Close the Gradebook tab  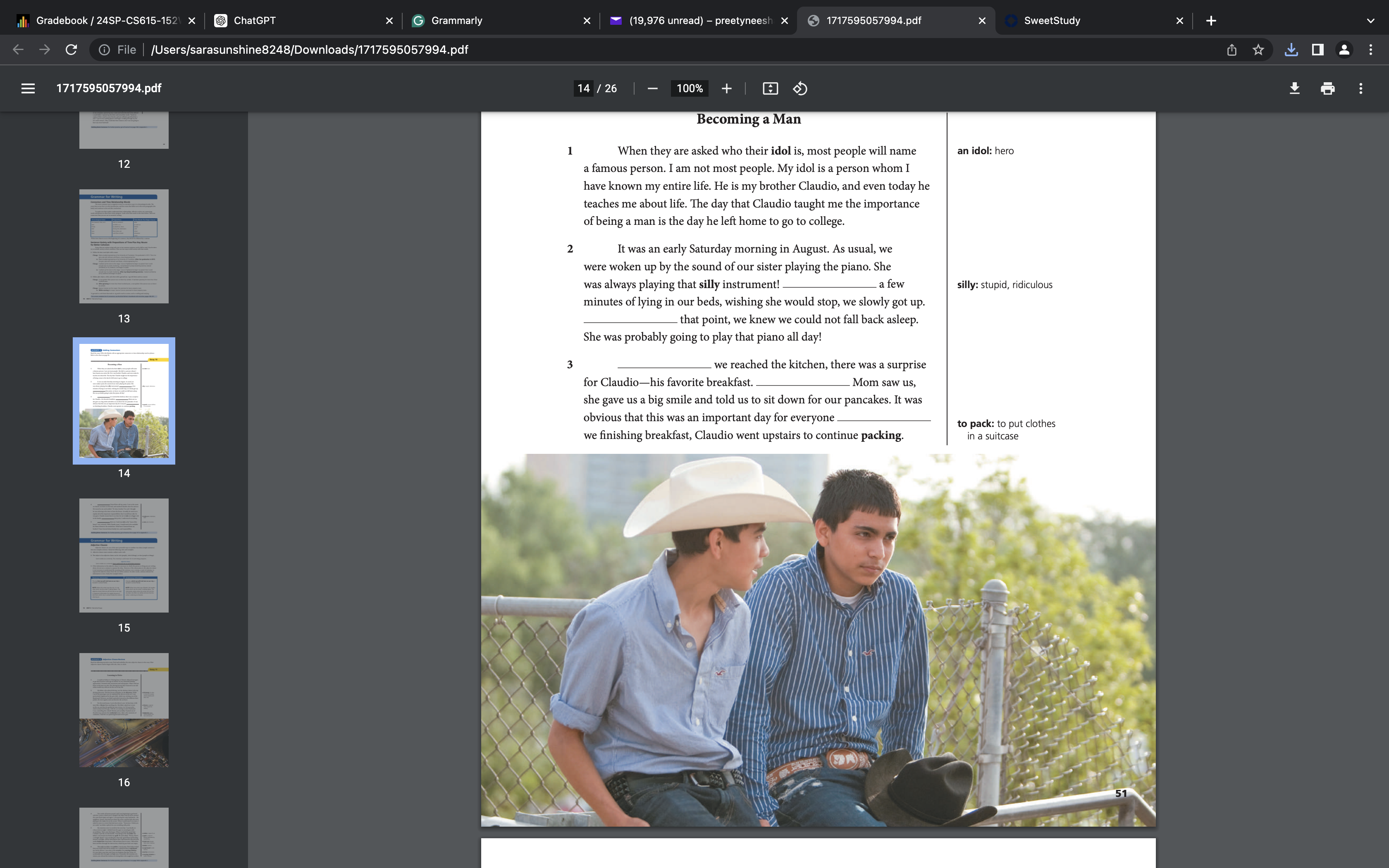(x=192, y=21)
